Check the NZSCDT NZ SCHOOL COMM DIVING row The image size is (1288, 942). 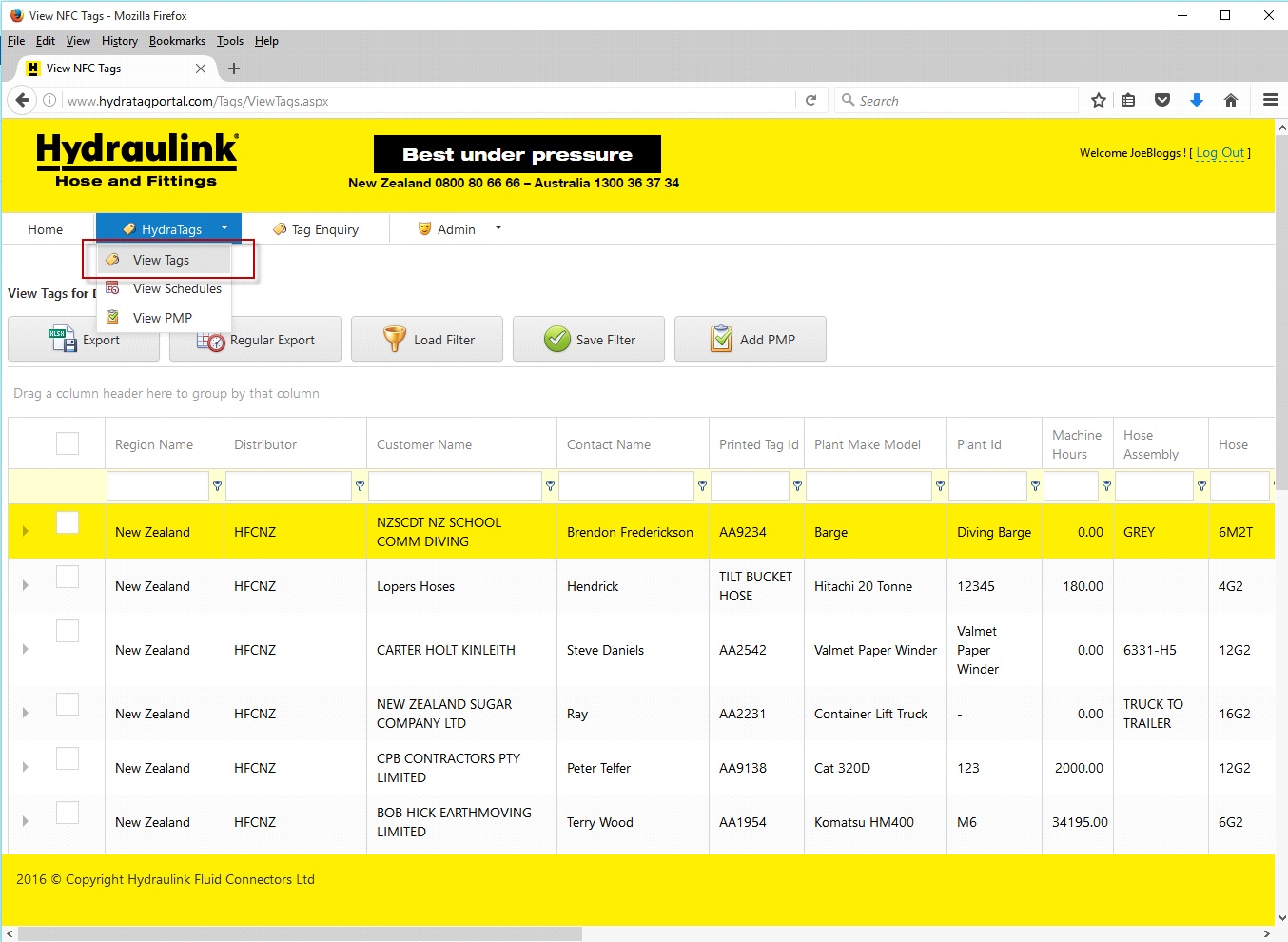[x=68, y=522]
